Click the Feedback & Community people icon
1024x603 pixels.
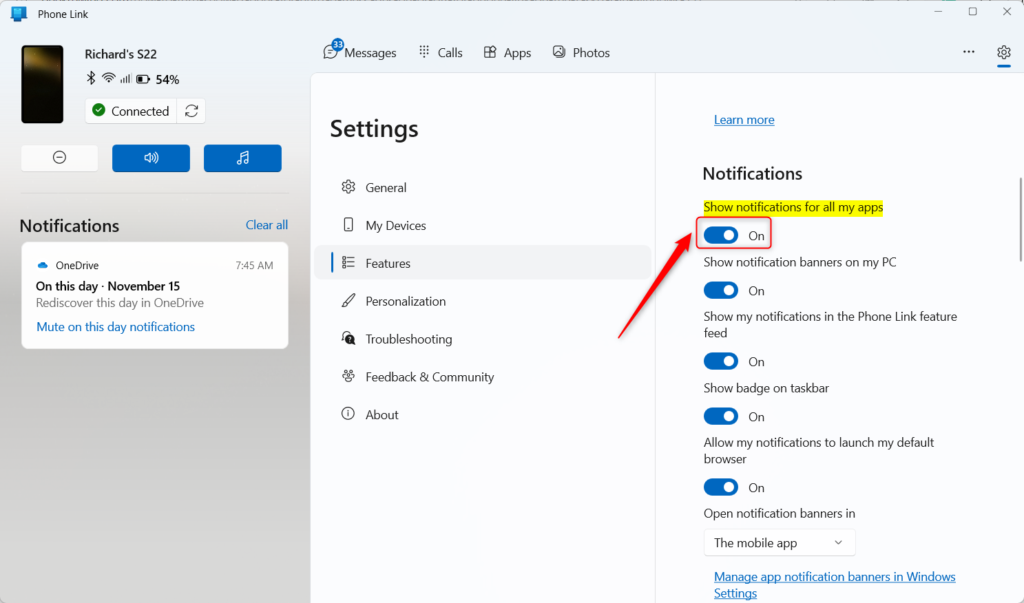(x=348, y=376)
